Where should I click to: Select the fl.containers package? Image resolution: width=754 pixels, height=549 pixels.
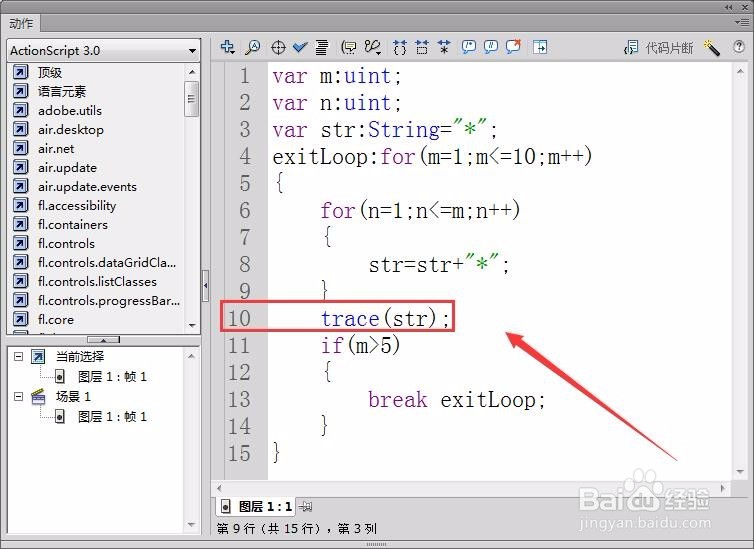[x=73, y=225]
